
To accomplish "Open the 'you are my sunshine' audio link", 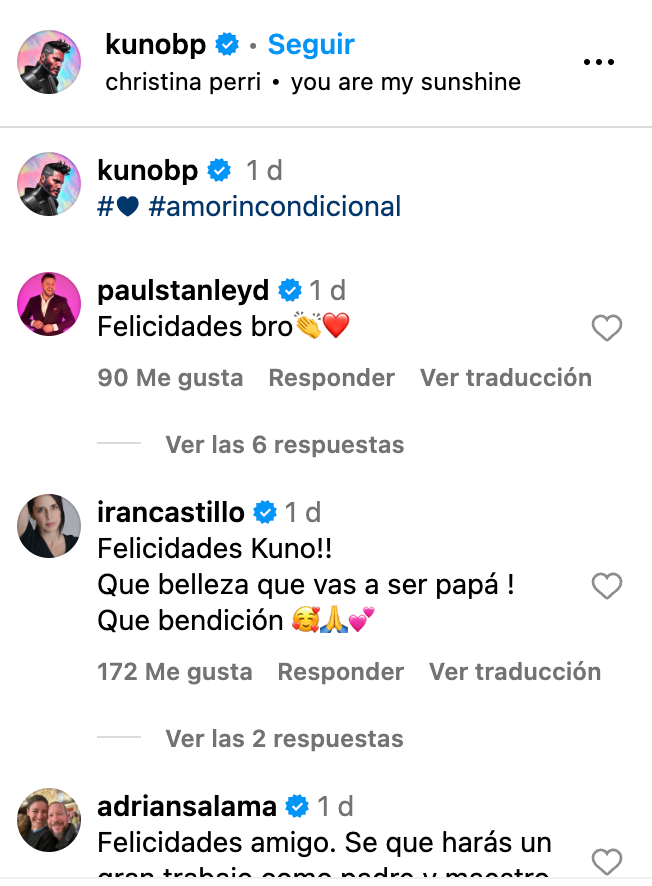I will coord(406,82).
